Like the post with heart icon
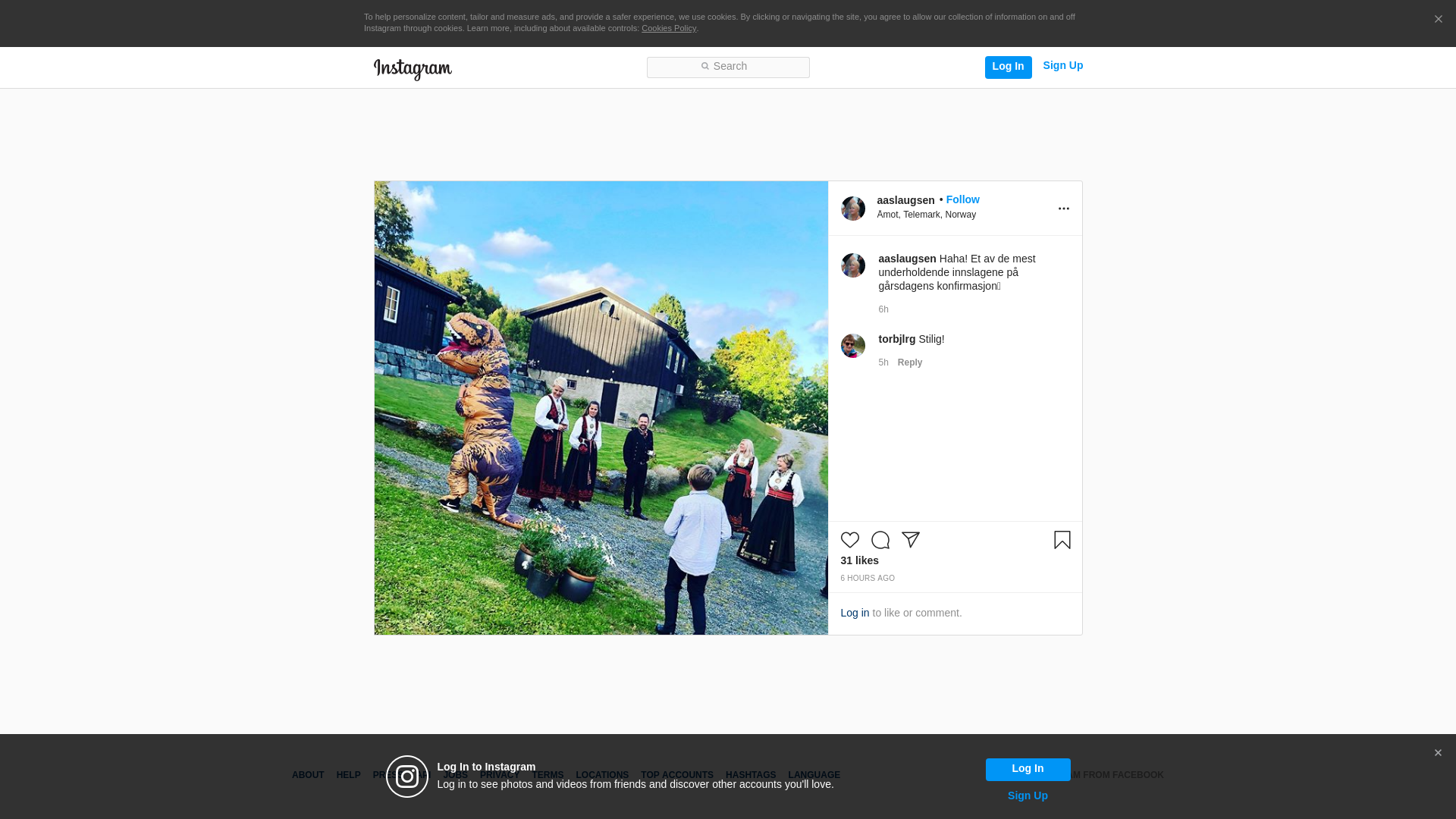The width and height of the screenshot is (1456, 819). click(x=850, y=540)
